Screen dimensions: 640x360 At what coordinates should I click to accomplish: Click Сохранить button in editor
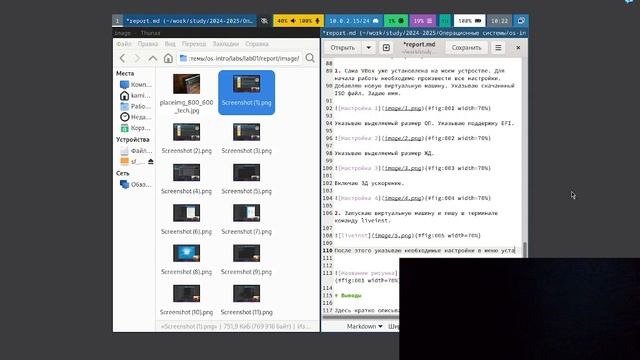coord(466,48)
